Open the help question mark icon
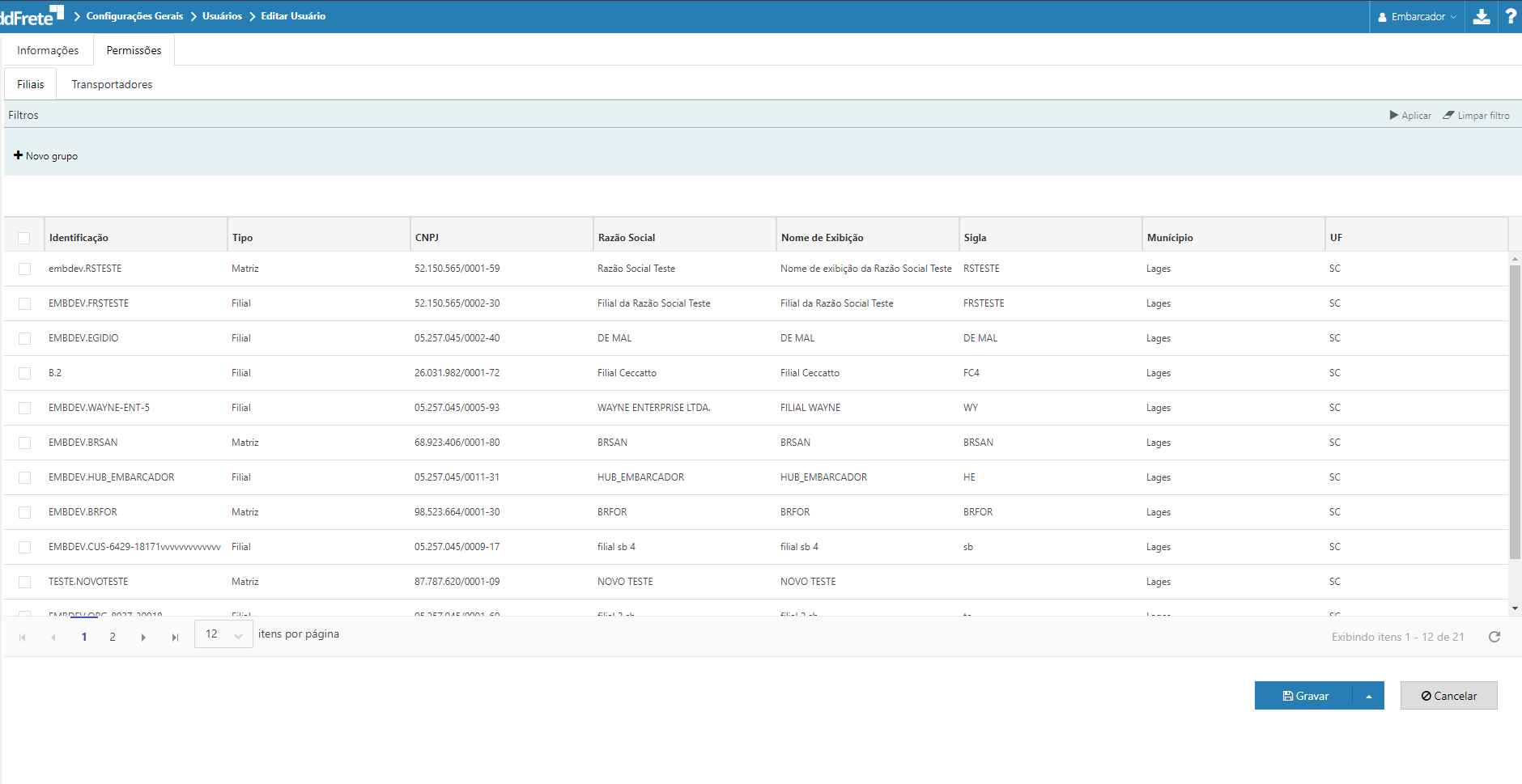Image resolution: width=1522 pixels, height=784 pixels. pyautogui.click(x=1510, y=17)
